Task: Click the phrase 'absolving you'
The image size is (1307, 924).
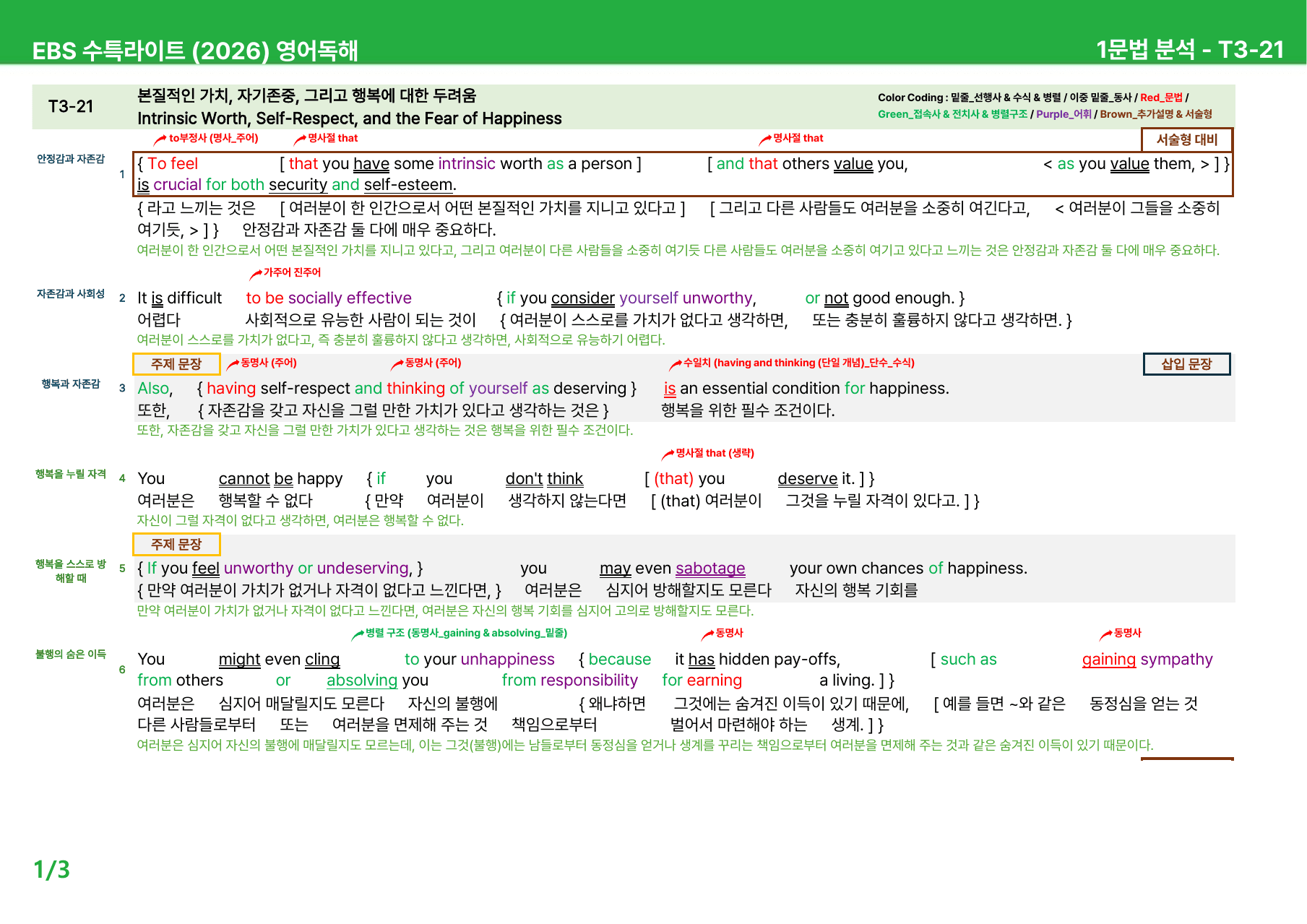Action: (x=377, y=681)
